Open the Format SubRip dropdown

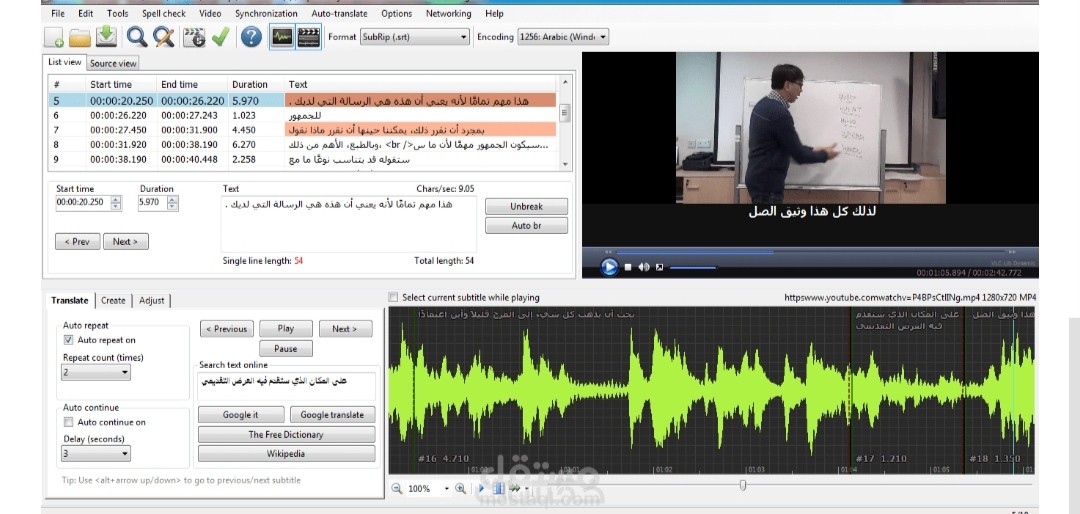coord(415,37)
